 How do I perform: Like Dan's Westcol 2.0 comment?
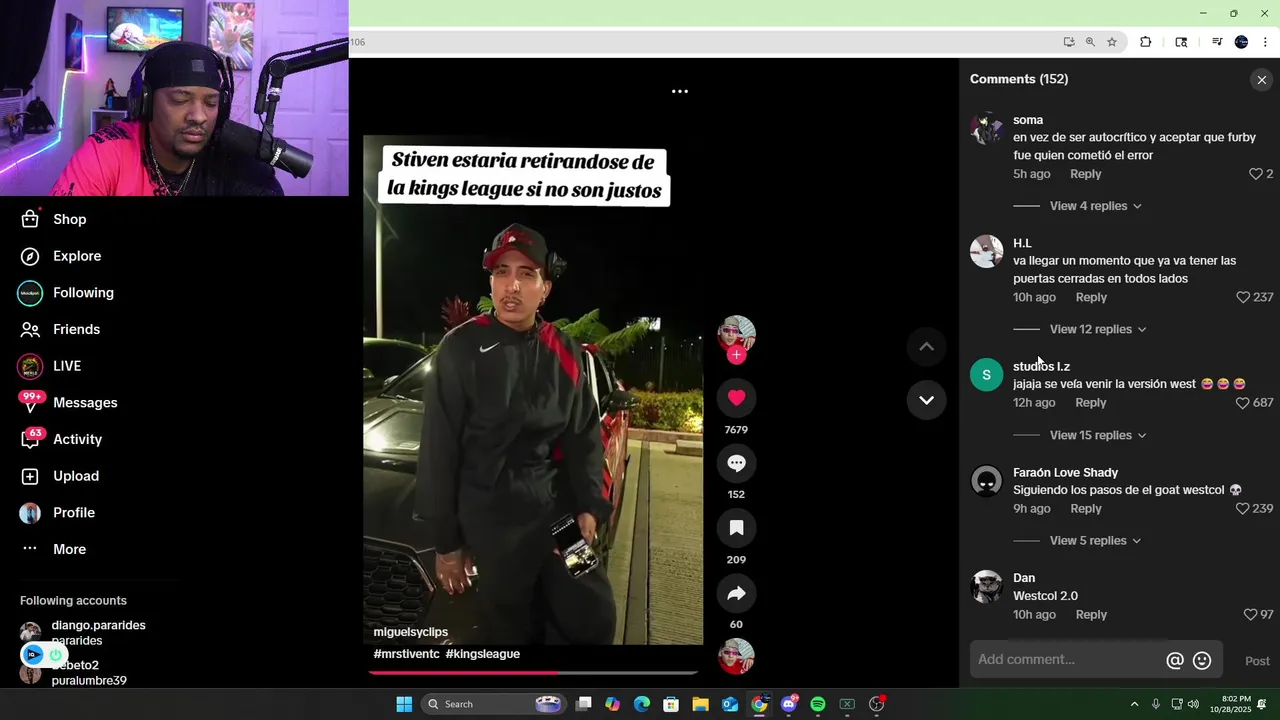pos(1250,614)
